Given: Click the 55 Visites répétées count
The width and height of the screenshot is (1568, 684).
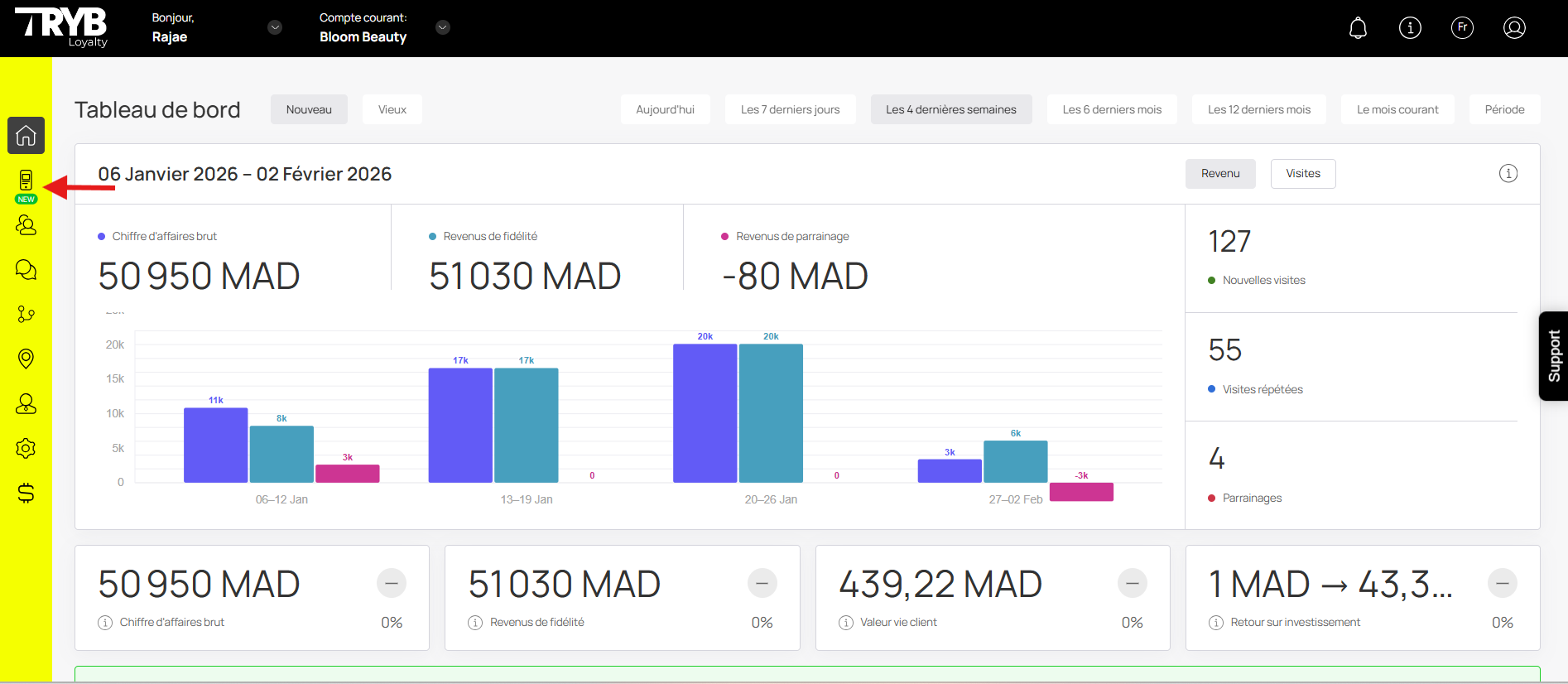Looking at the screenshot, I should [1225, 350].
